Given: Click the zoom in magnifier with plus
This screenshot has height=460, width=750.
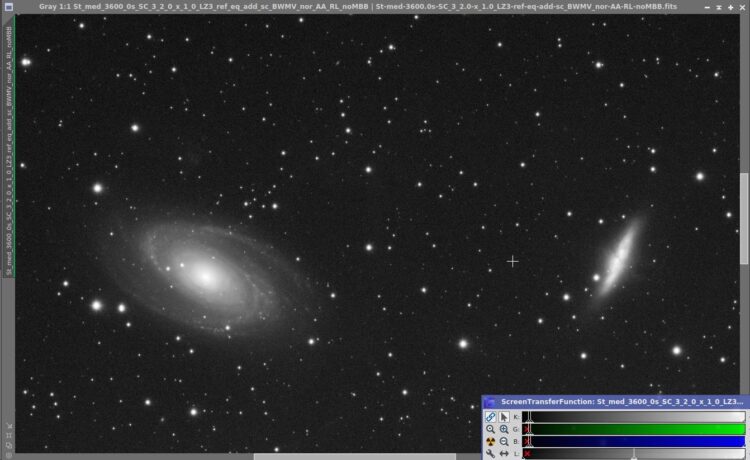Looking at the screenshot, I should click(x=504, y=429).
